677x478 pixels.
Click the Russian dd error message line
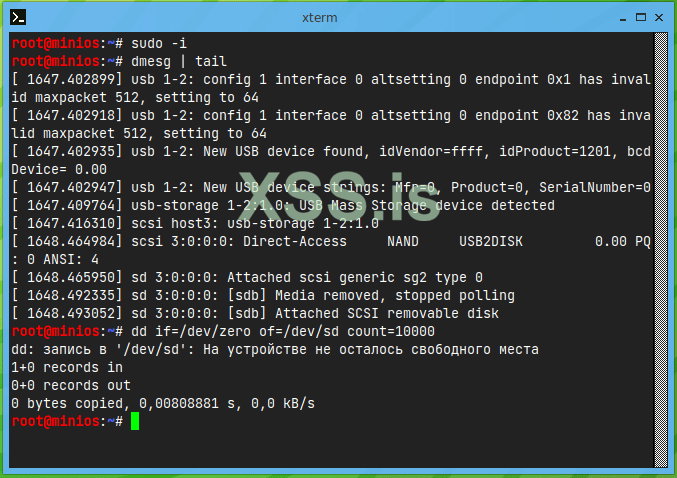tap(275, 349)
